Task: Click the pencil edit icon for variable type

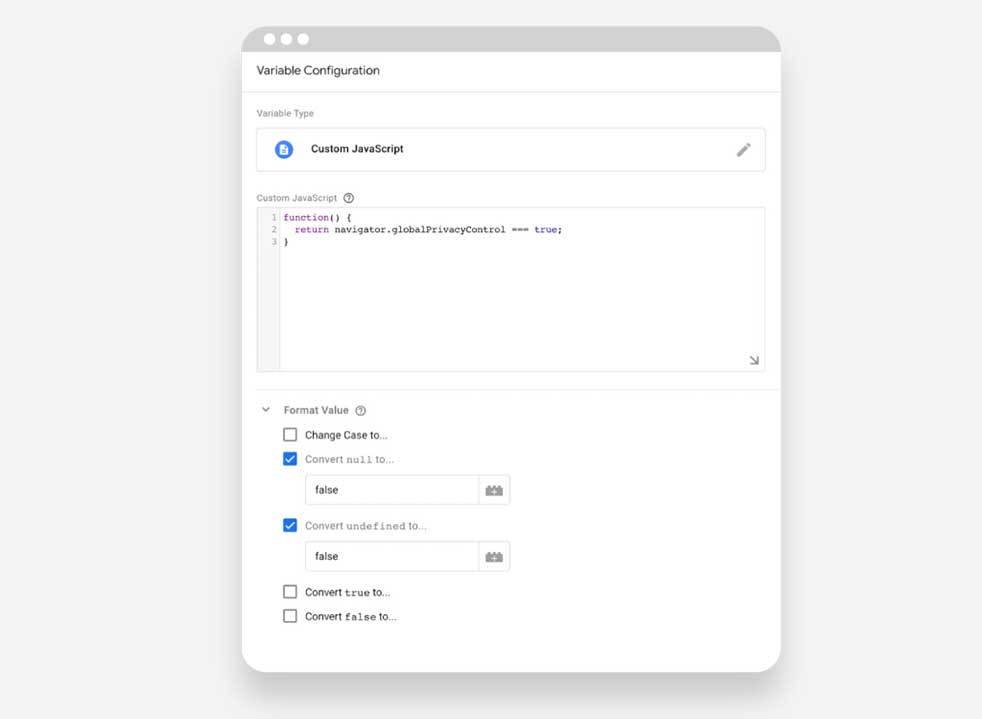Action: tap(743, 150)
